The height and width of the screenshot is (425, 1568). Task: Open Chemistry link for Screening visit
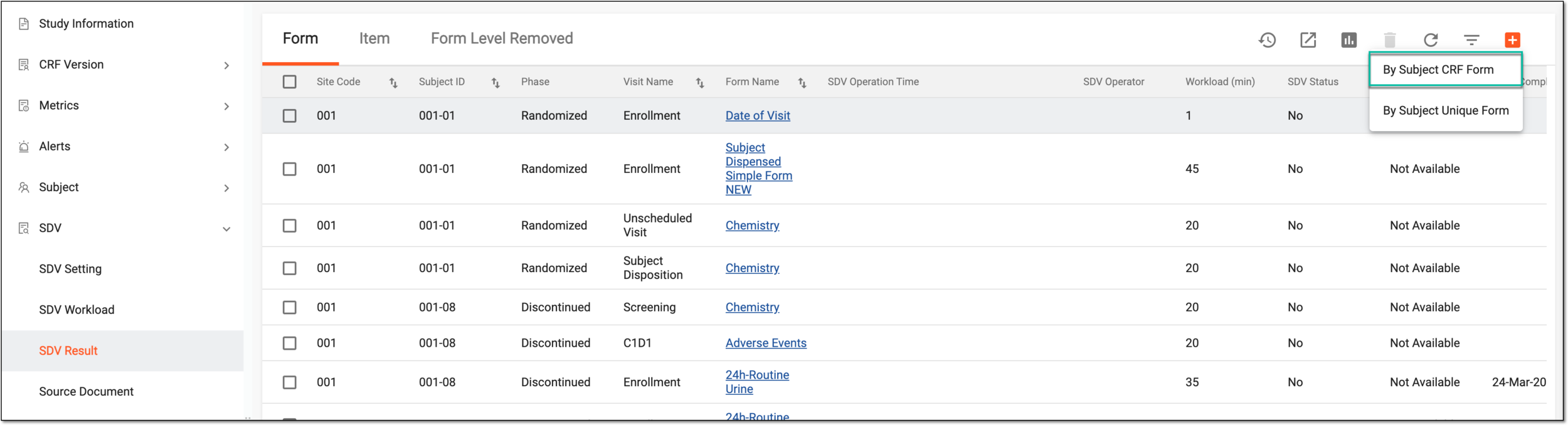[x=752, y=308]
